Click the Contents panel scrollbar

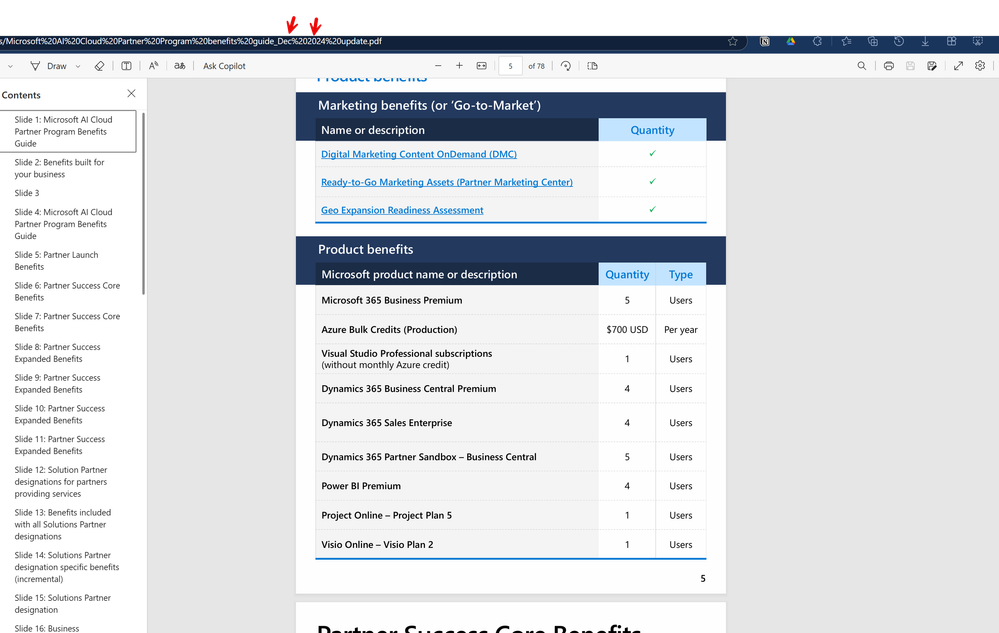coord(143,204)
